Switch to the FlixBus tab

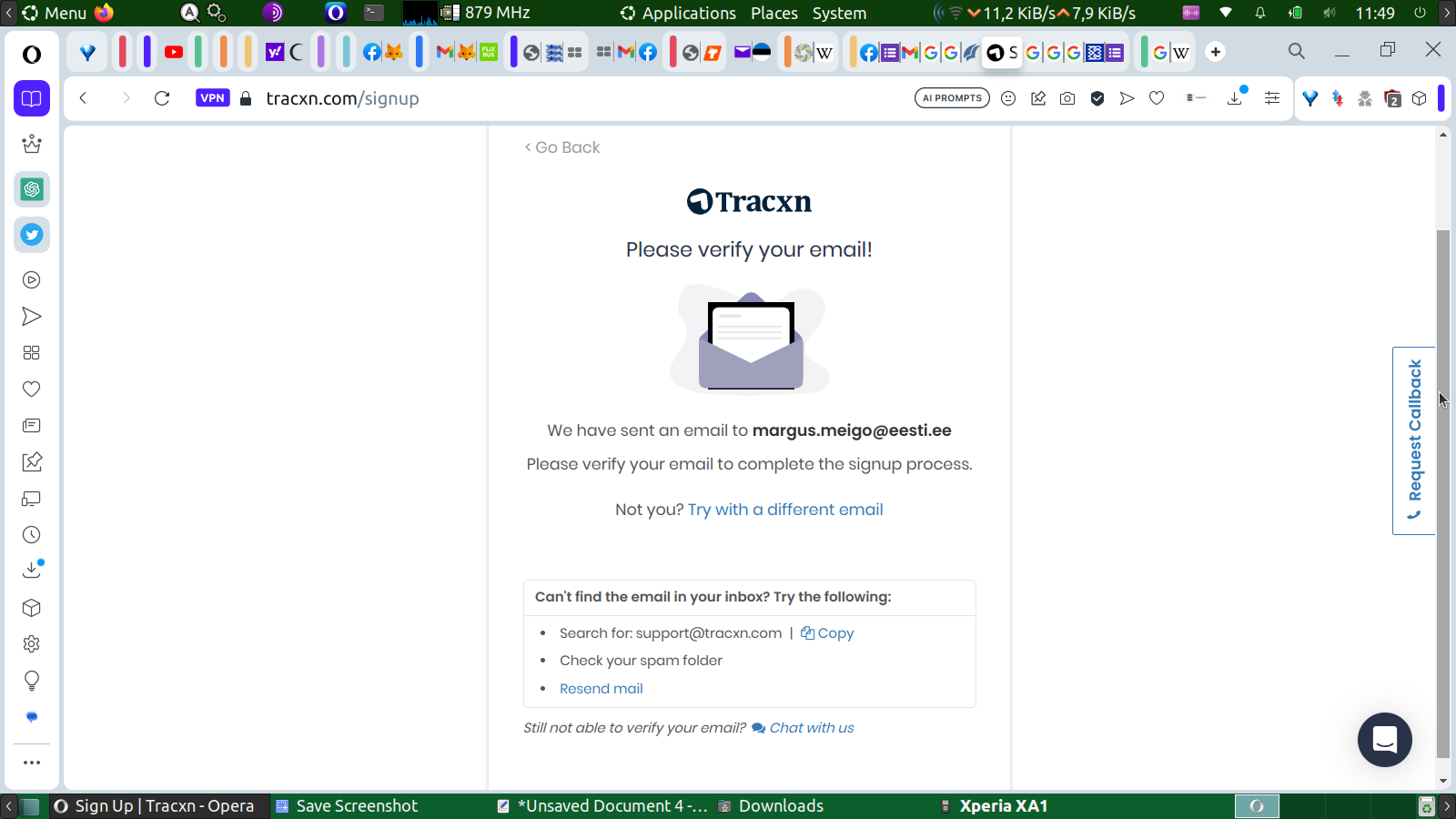pos(489,52)
